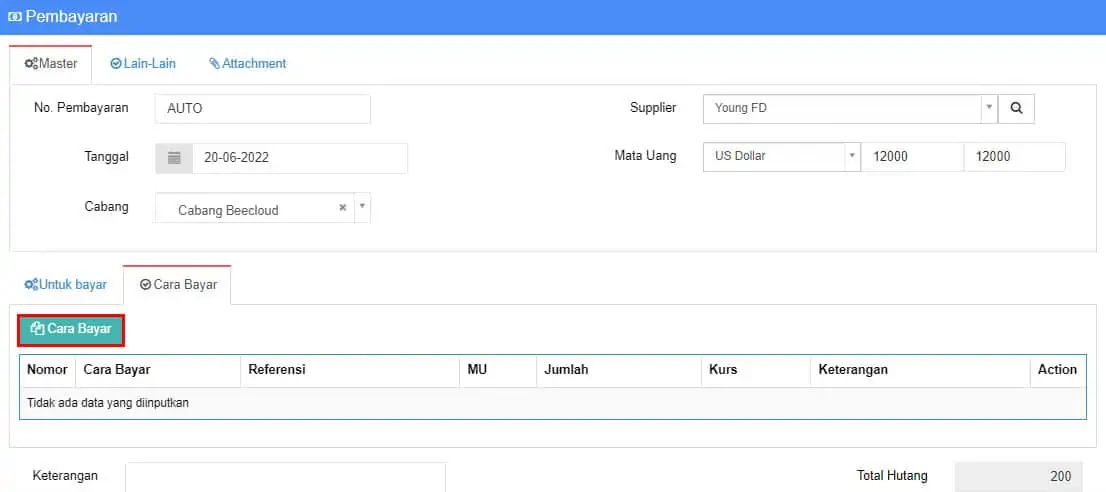Click the first 12000 exchange rate field

tap(912, 156)
